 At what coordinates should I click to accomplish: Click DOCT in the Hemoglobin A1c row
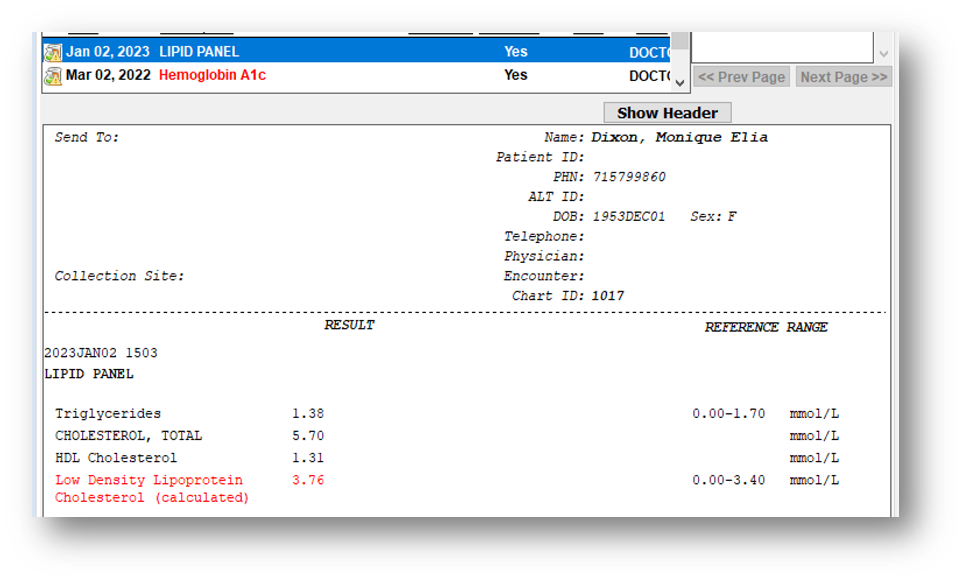point(649,76)
